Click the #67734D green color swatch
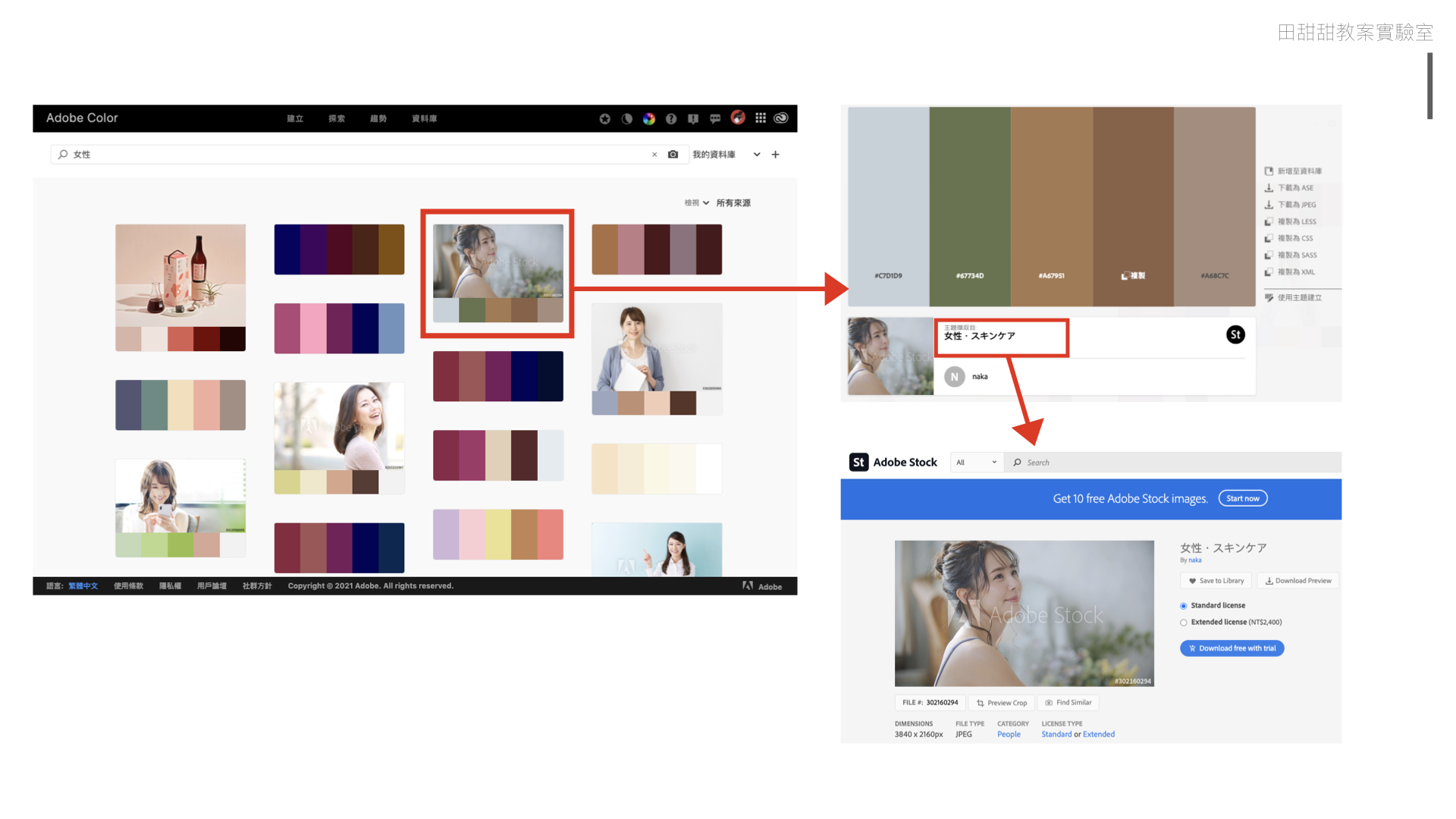The image size is (1456, 819). [x=969, y=205]
